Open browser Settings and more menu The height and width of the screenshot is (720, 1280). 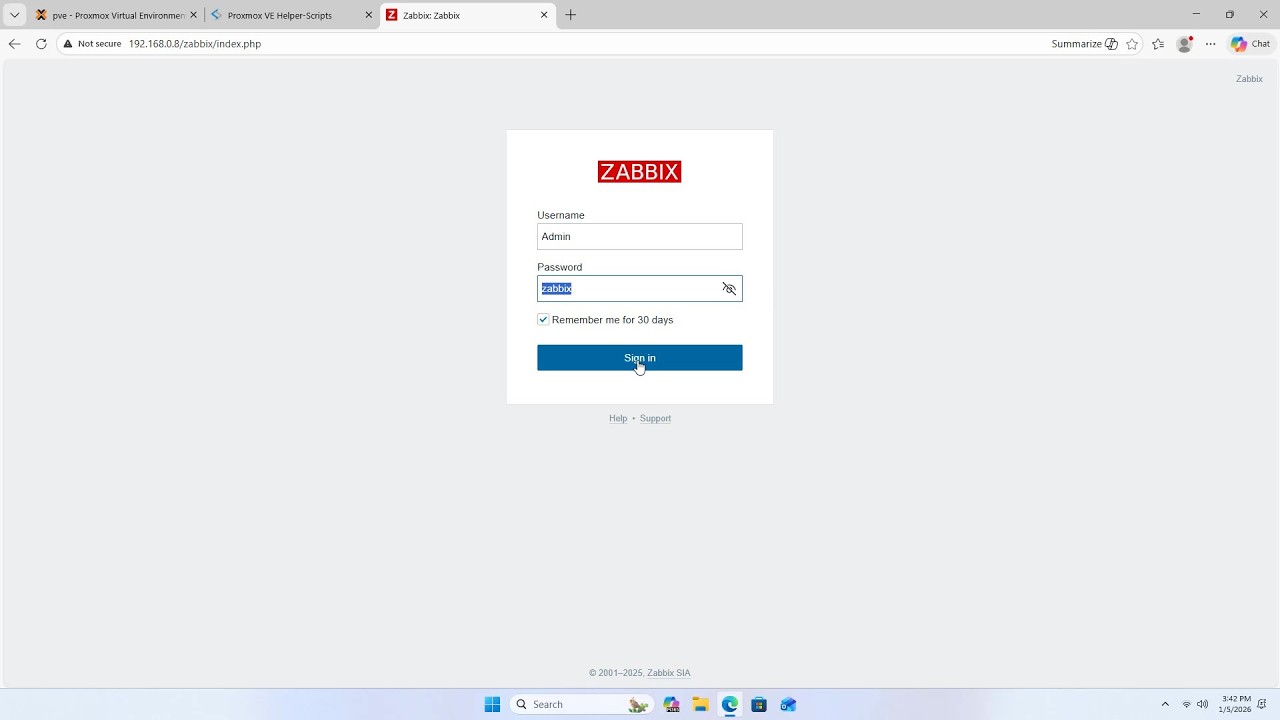point(1211,44)
